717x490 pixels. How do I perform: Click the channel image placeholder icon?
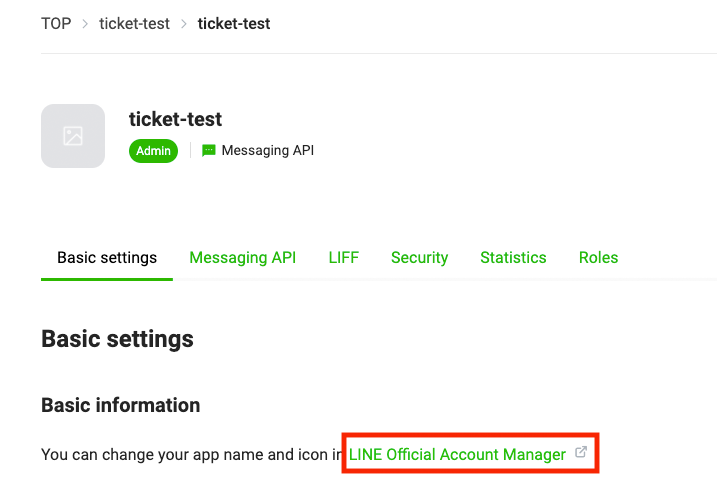[73, 136]
